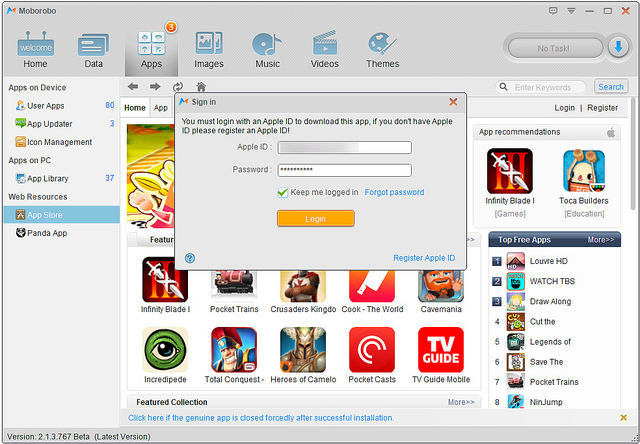Click the promotional banner image
The image size is (640, 444).
tap(151, 176)
